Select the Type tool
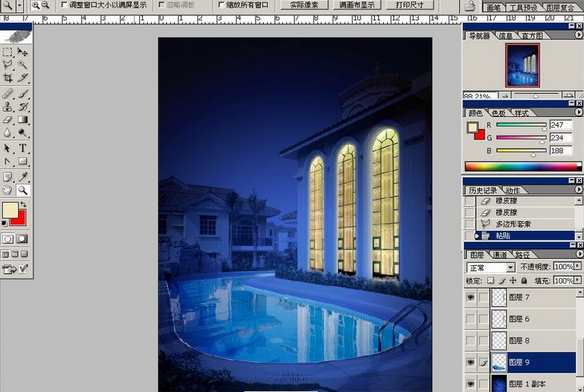584x392 pixels. (x=23, y=148)
